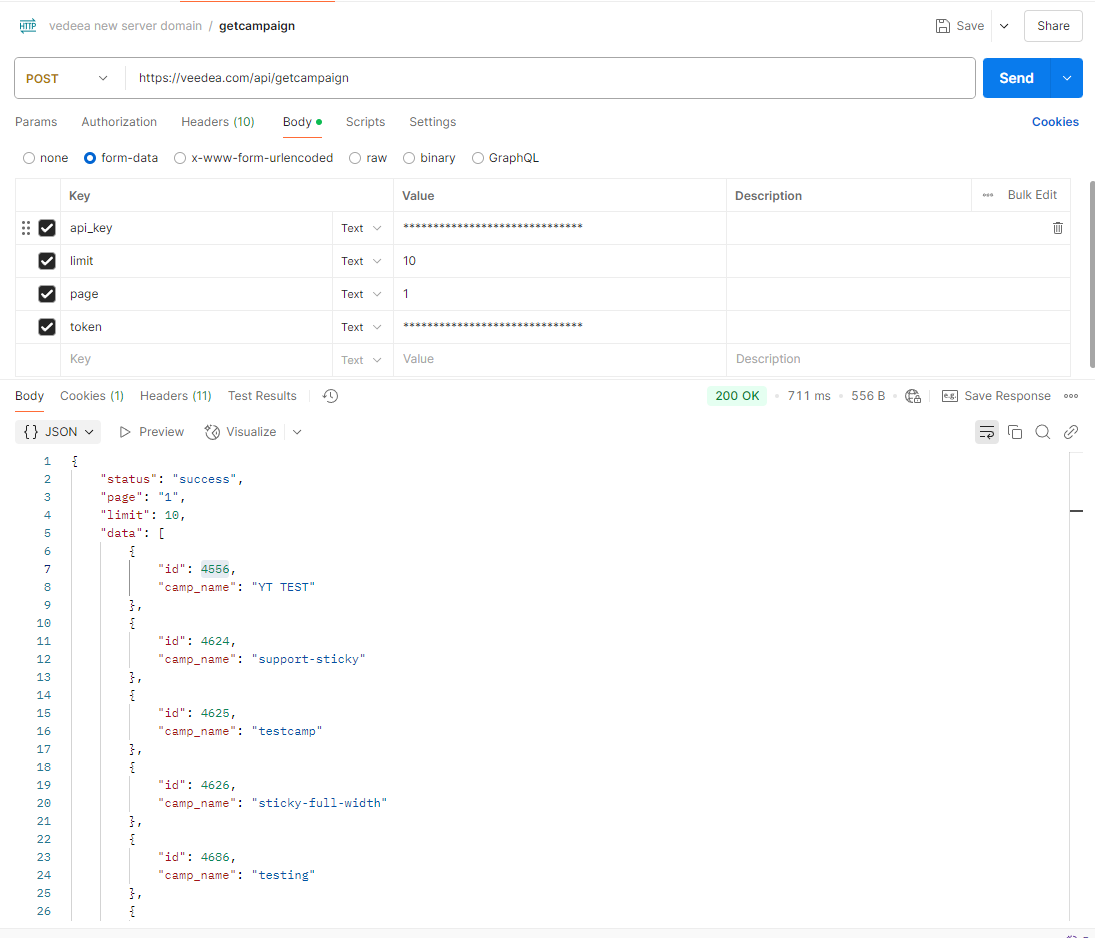Click the link icon in response toolbar

[x=1071, y=432]
